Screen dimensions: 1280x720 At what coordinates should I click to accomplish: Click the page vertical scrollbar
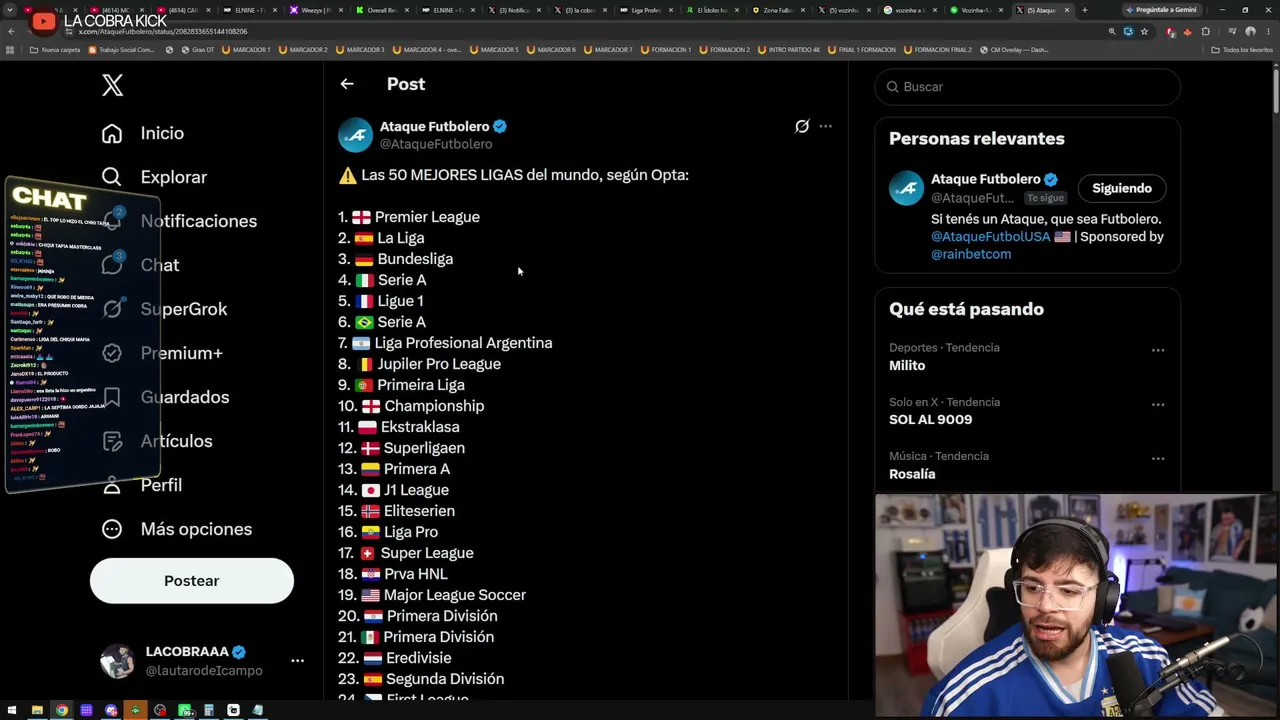1275,90
